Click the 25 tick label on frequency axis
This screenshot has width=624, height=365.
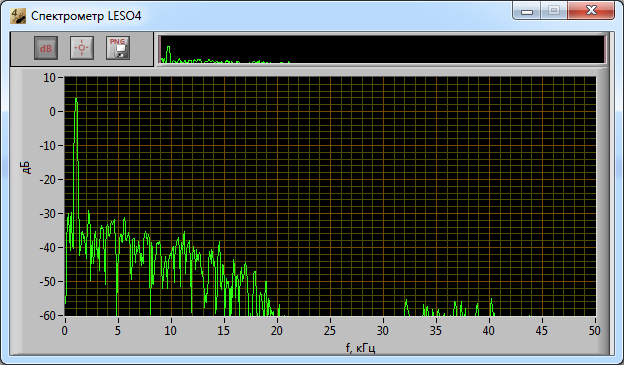pyautogui.click(x=330, y=330)
